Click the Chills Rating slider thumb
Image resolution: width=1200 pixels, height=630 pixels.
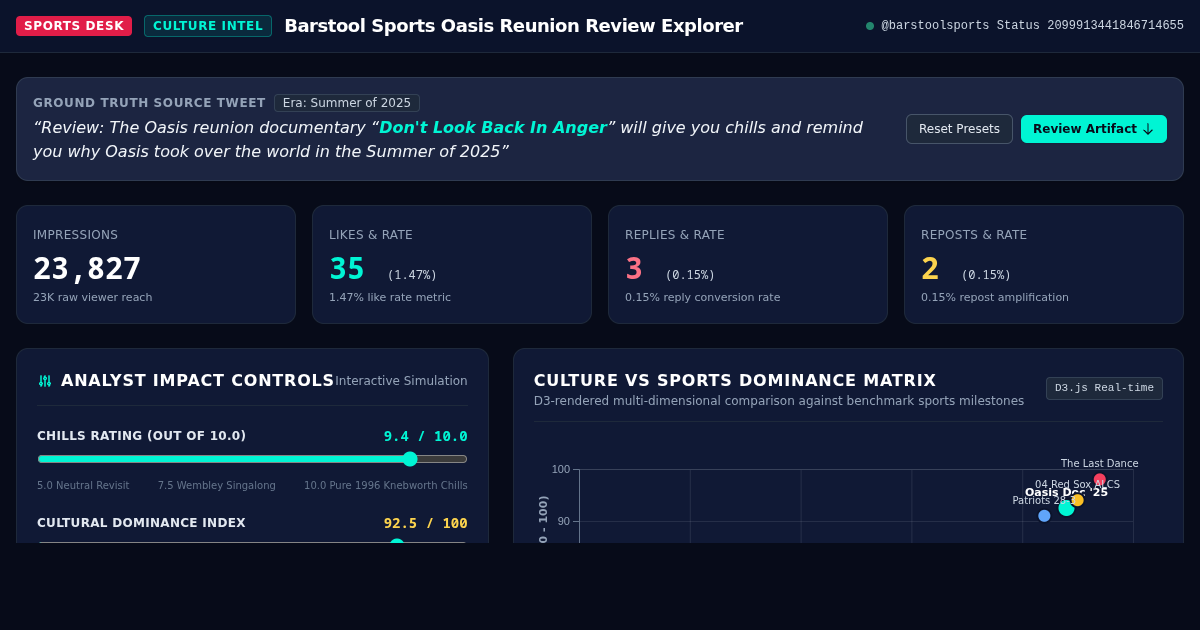coord(410,459)
